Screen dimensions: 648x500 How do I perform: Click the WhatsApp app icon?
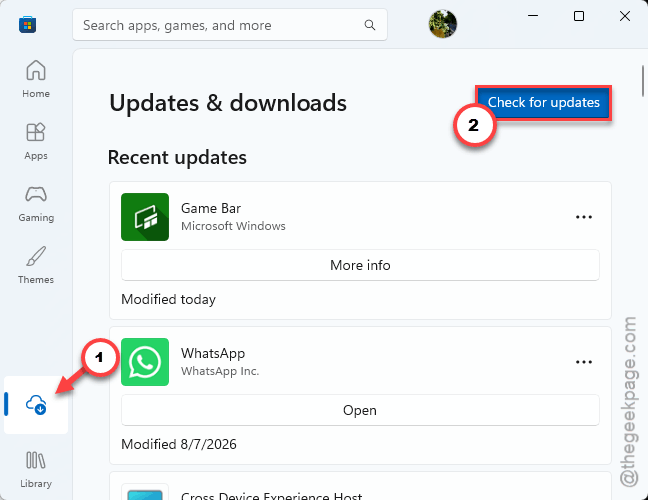tap(145, 362)
